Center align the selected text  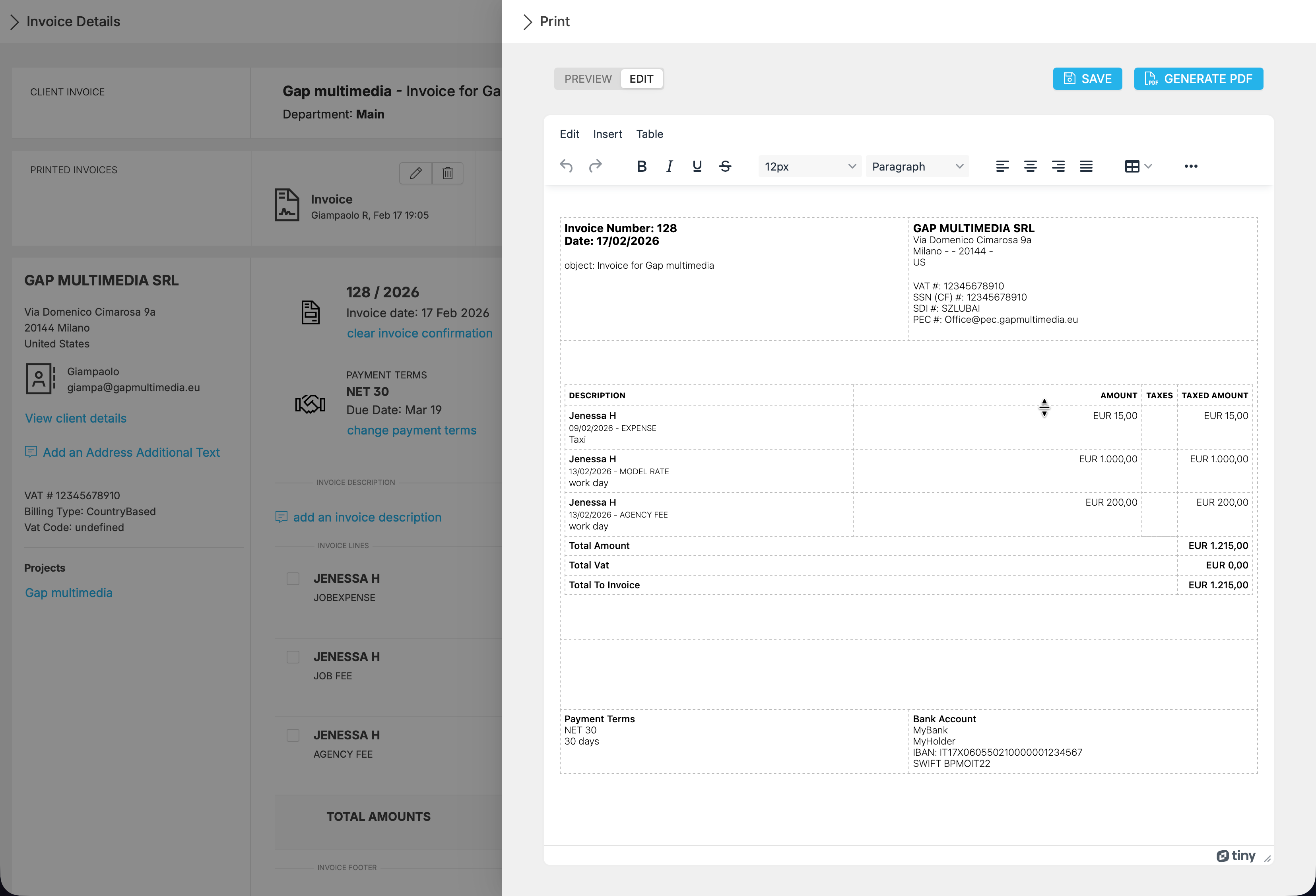1030,166
